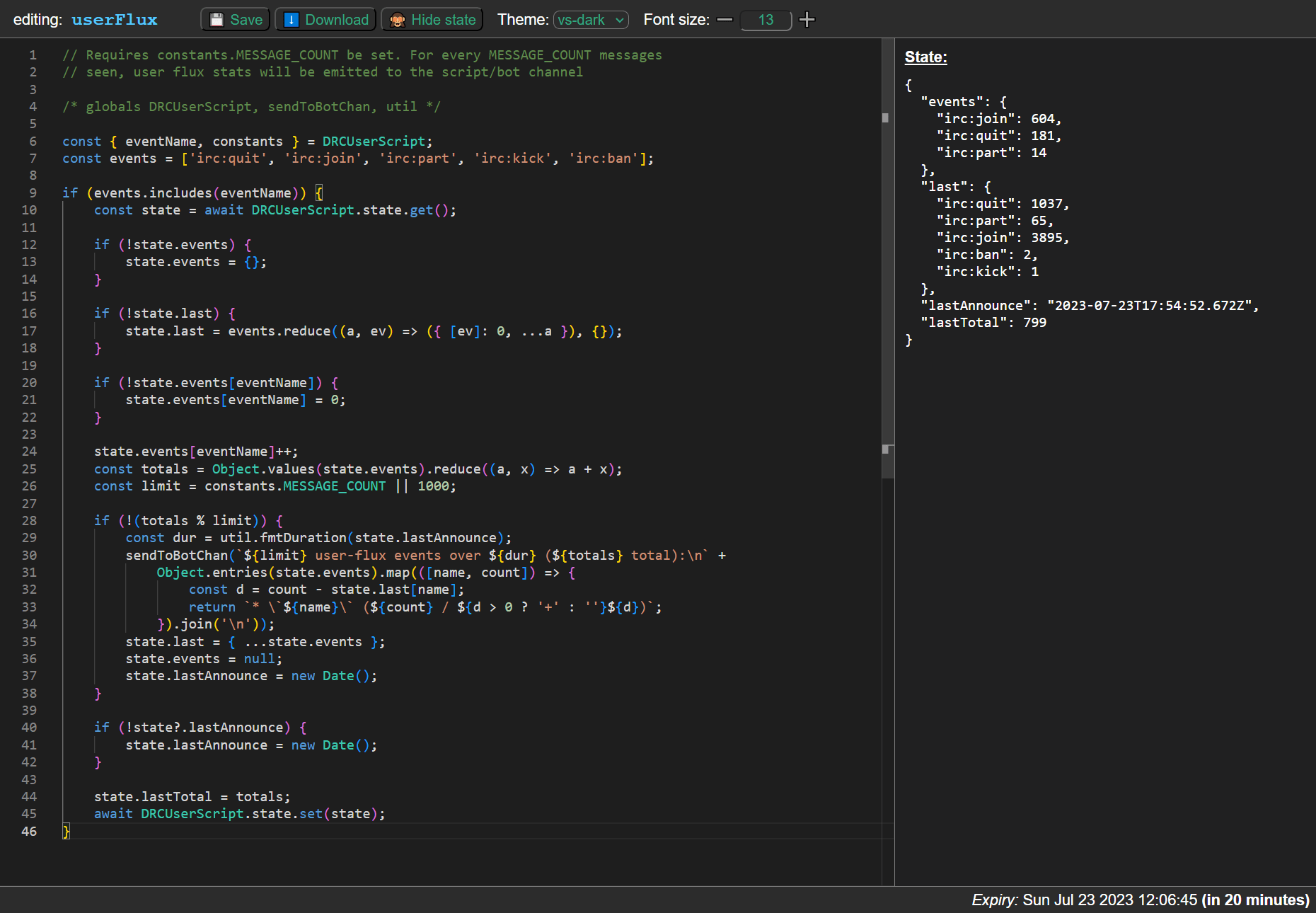Increase font size with the plus button

pyautogui.click(x=807, y=20)
